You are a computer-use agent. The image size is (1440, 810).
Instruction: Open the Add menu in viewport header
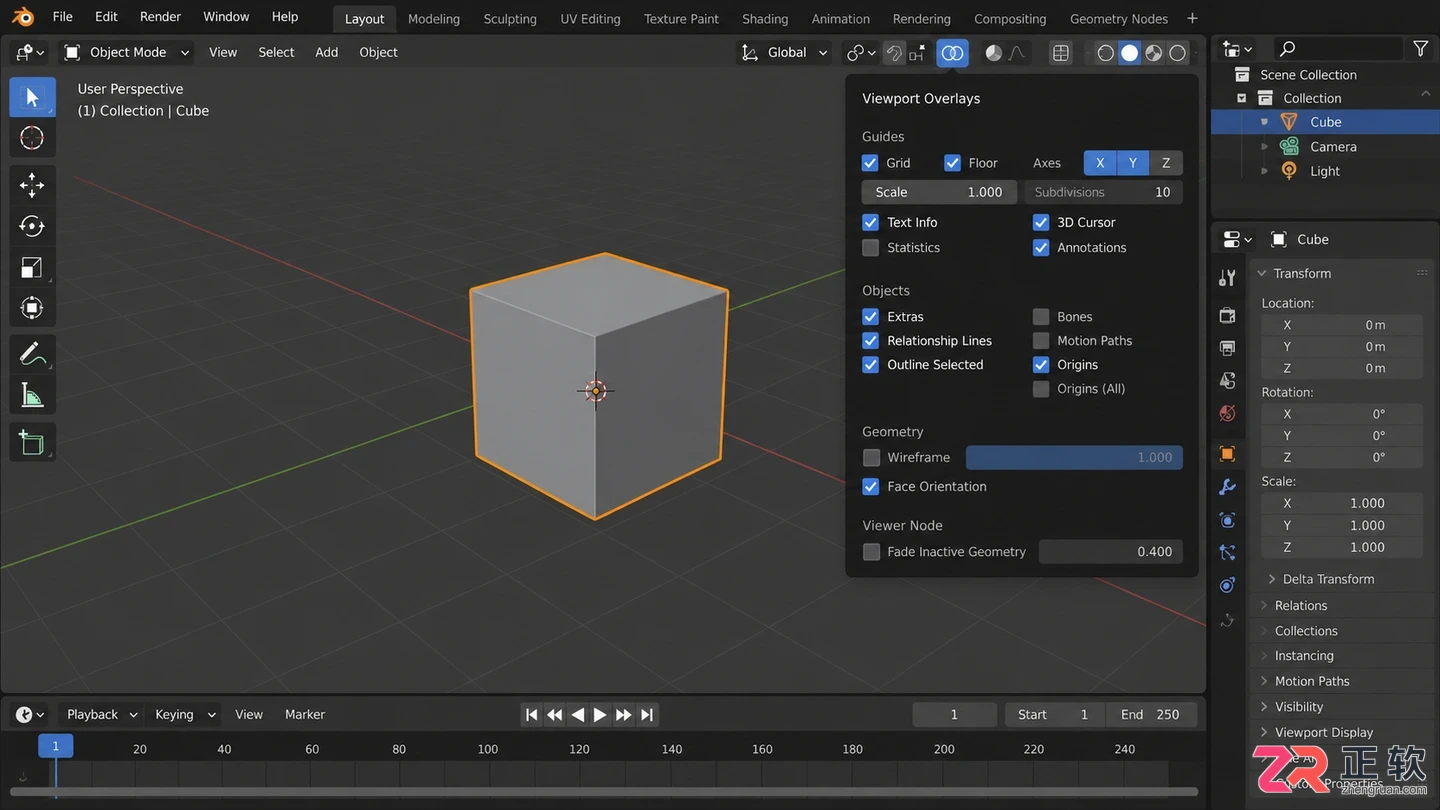tap(327, 52)
